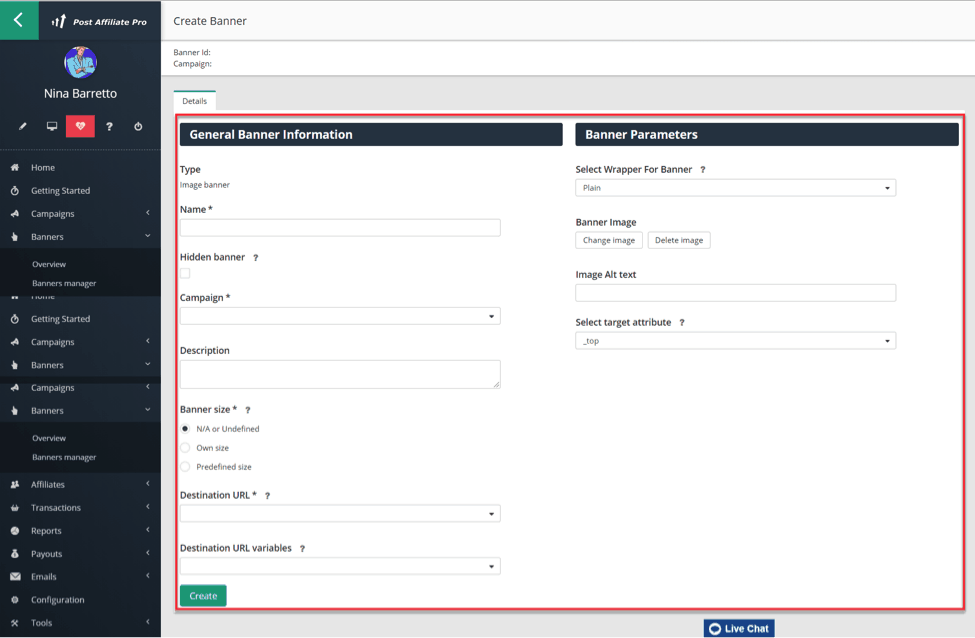975x638 pixels.
Task: Click the 'Create Banner' page title
Action: pos(210,21)
